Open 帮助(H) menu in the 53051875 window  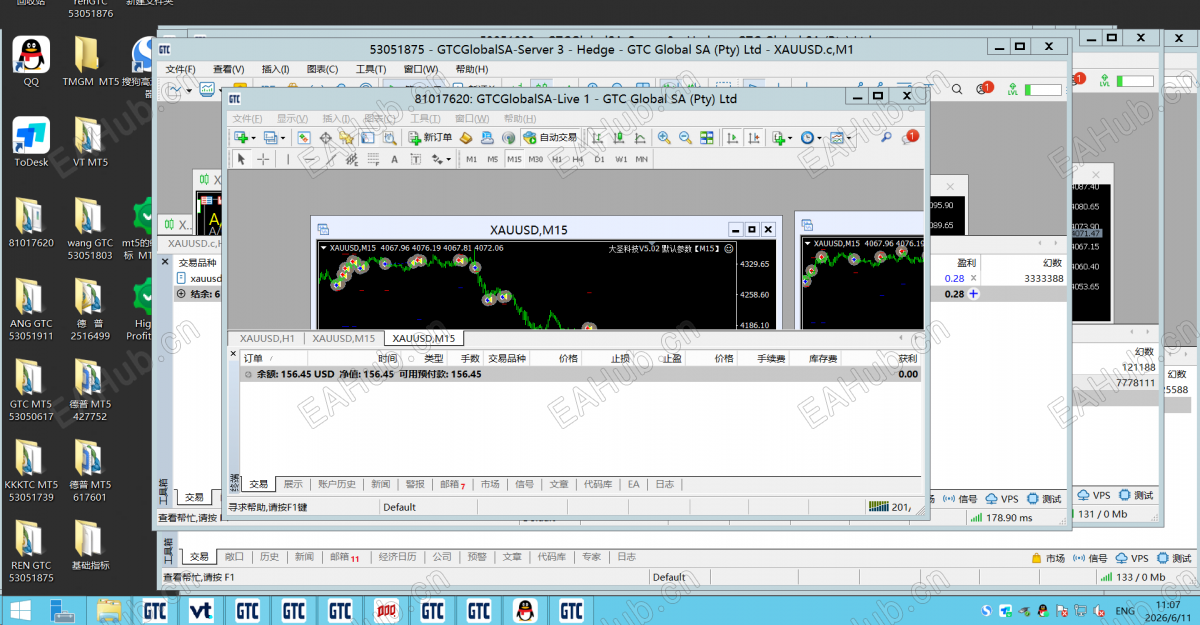(x=472, y=69)
